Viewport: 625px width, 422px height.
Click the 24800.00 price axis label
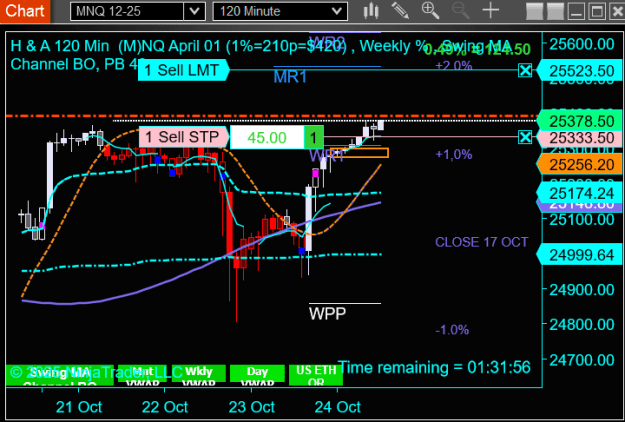point(582,324)
